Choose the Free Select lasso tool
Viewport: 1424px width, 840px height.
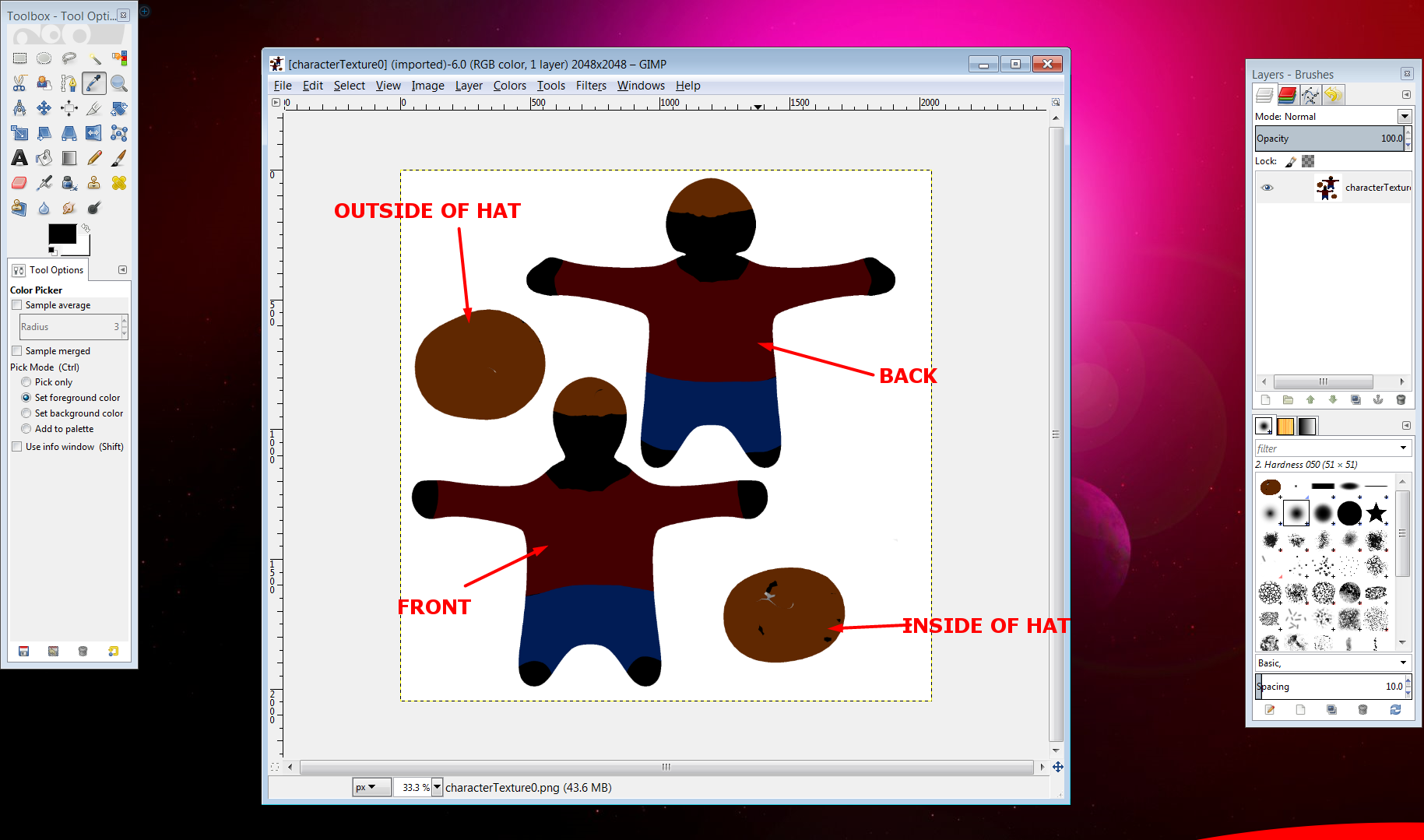[69, 58]
